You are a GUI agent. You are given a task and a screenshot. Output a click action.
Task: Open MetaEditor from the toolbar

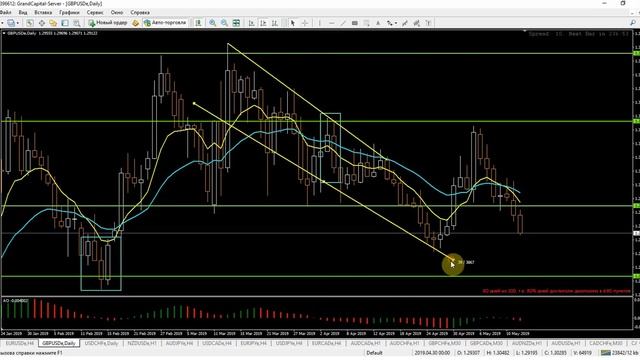tap(136, 23)
